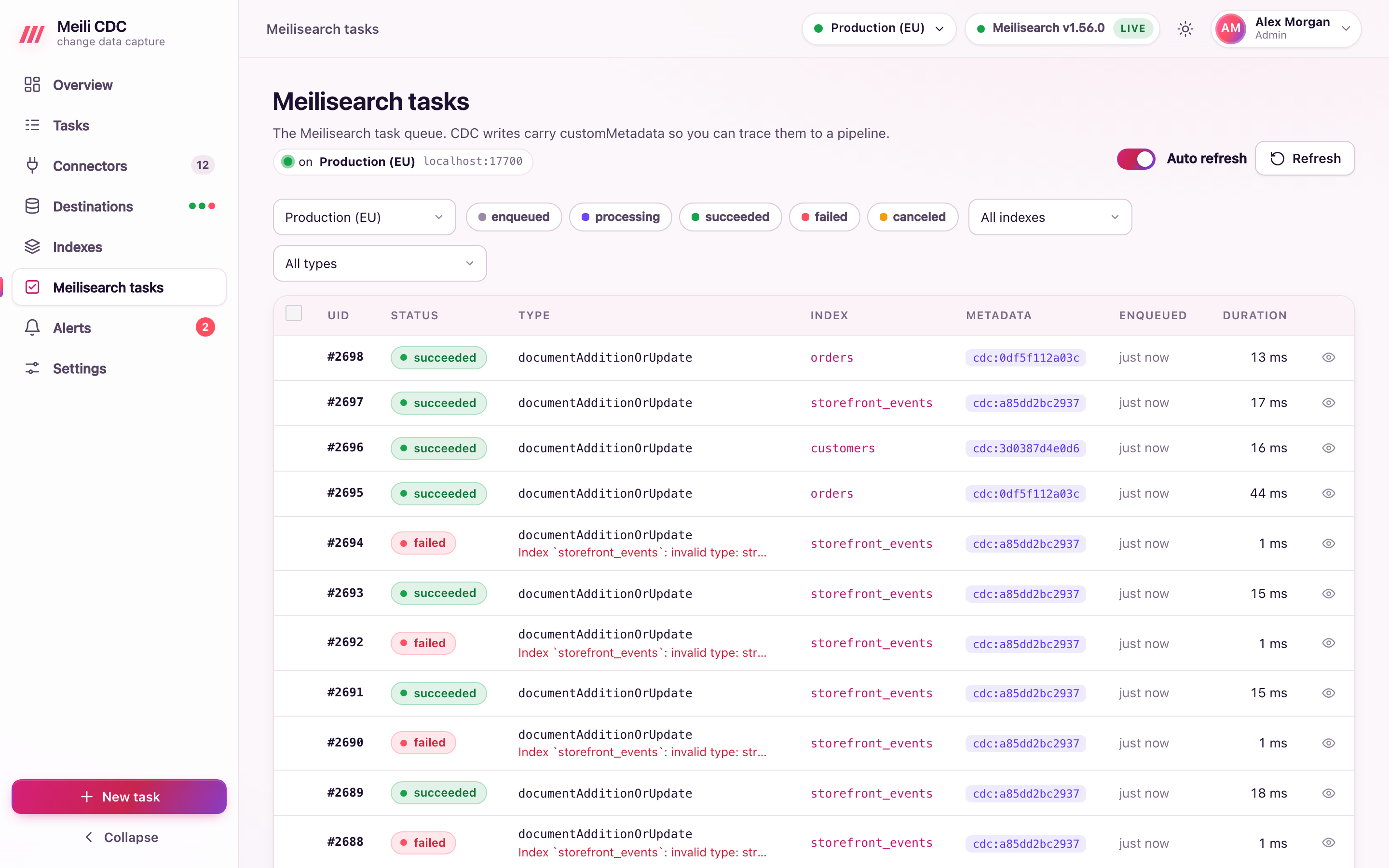1389x868 pixels.
Task: Toggle the enqueued status filter
Action: coord(514,217)
